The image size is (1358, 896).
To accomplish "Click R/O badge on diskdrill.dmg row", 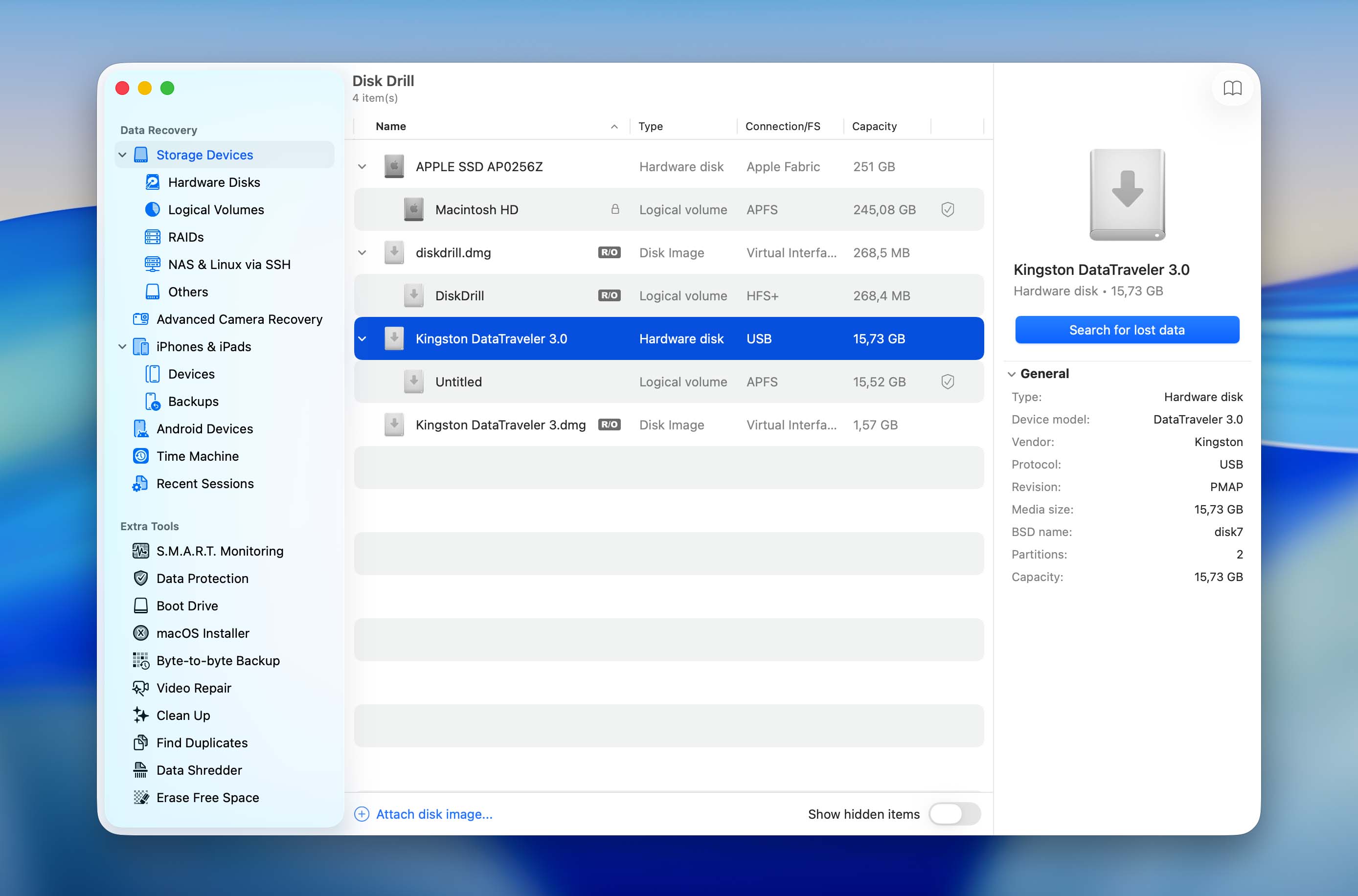I will click(x=609, y=252).
